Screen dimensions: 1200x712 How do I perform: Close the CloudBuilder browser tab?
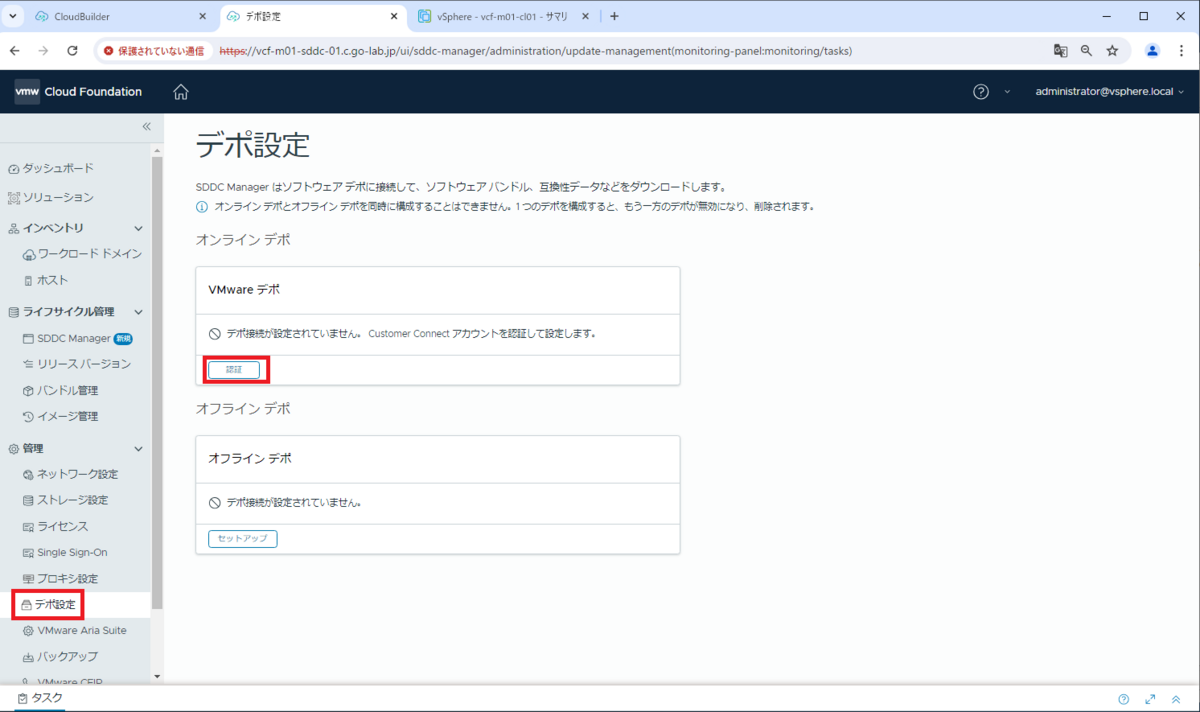203,17
